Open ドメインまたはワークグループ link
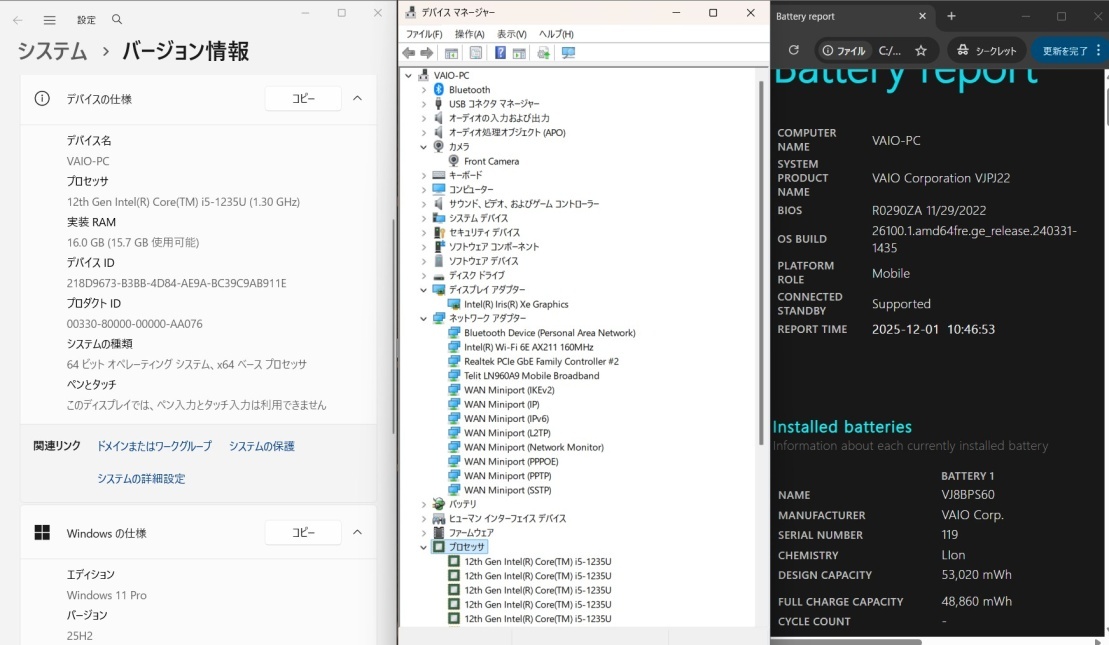 (x=154, y=446)
